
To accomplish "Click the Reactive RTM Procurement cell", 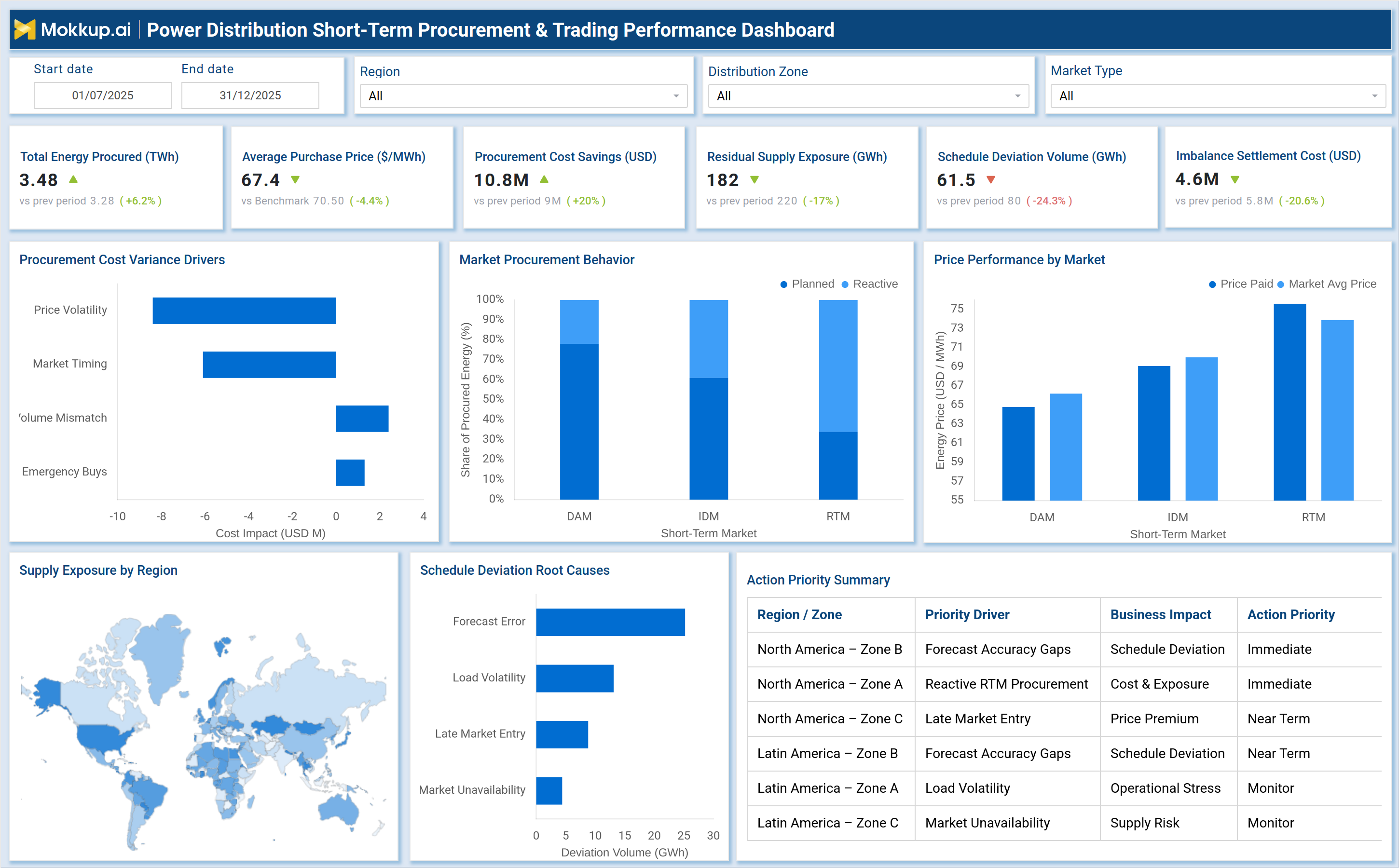I will (x=1007, y=684).
